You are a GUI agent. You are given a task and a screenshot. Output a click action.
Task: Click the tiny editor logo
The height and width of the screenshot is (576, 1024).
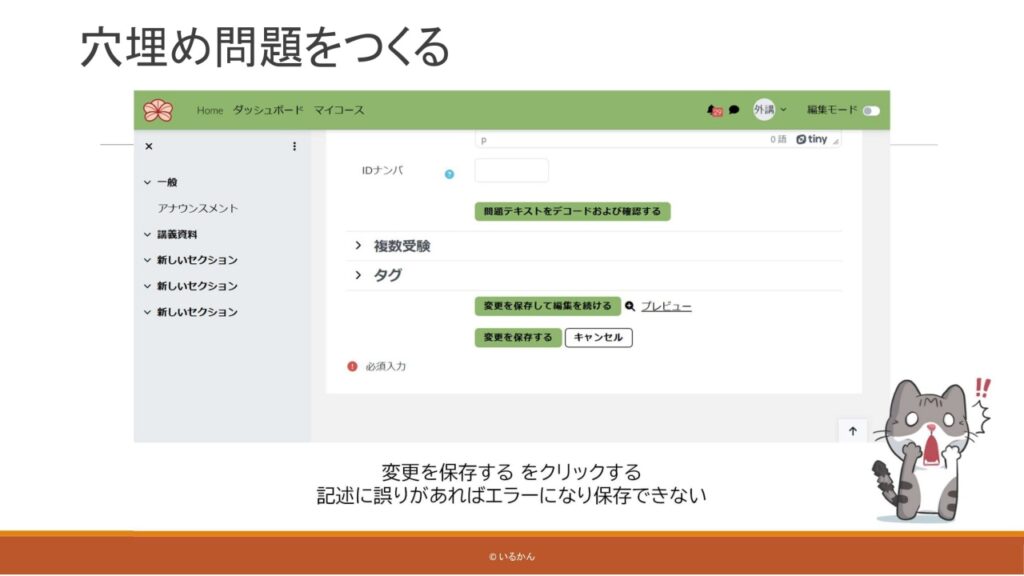pyautogui.click(x=814, y=140)
